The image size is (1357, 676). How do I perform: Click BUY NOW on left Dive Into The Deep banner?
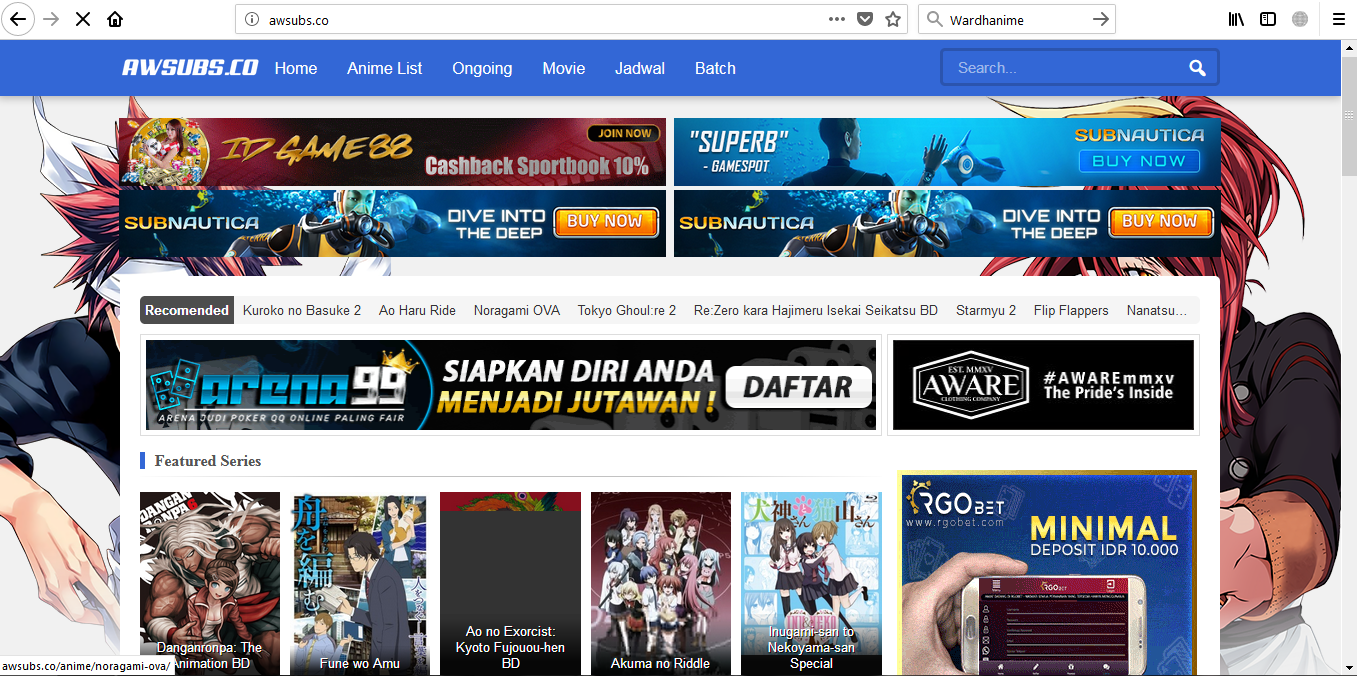604,221
